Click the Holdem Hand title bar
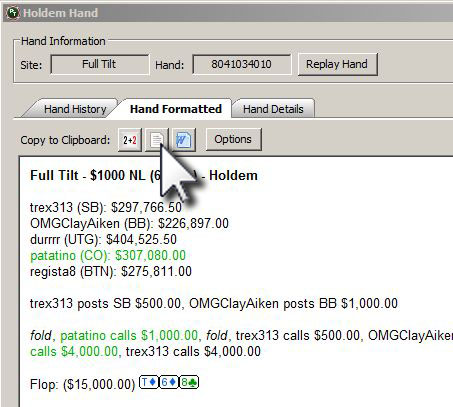Viewport: 453px width, 407px height. [228, 13]
